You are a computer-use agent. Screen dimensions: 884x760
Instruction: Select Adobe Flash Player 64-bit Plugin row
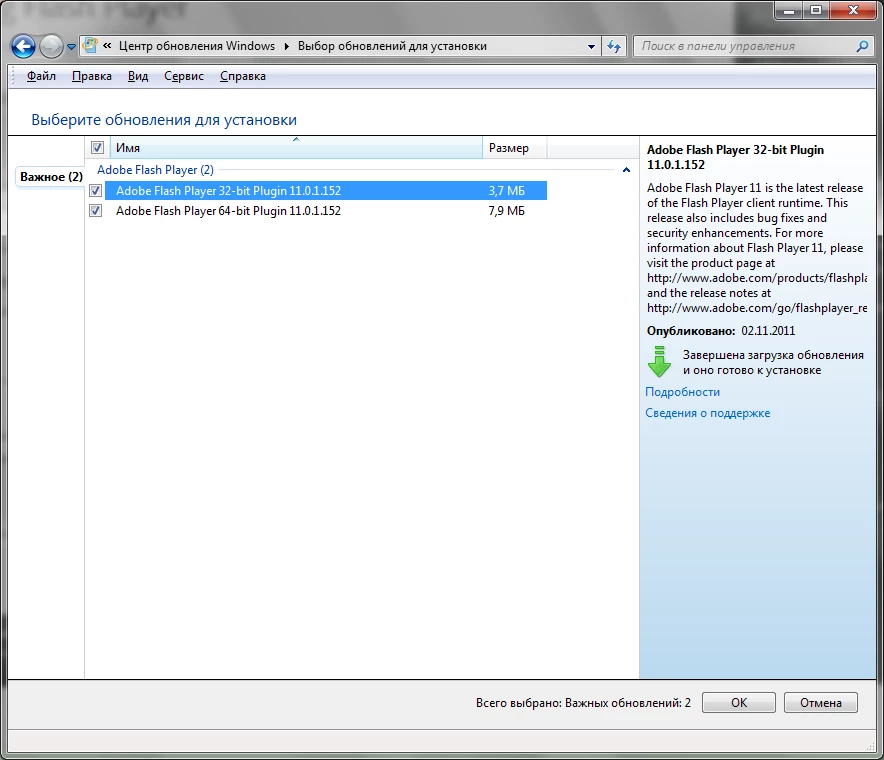point(326,211)
